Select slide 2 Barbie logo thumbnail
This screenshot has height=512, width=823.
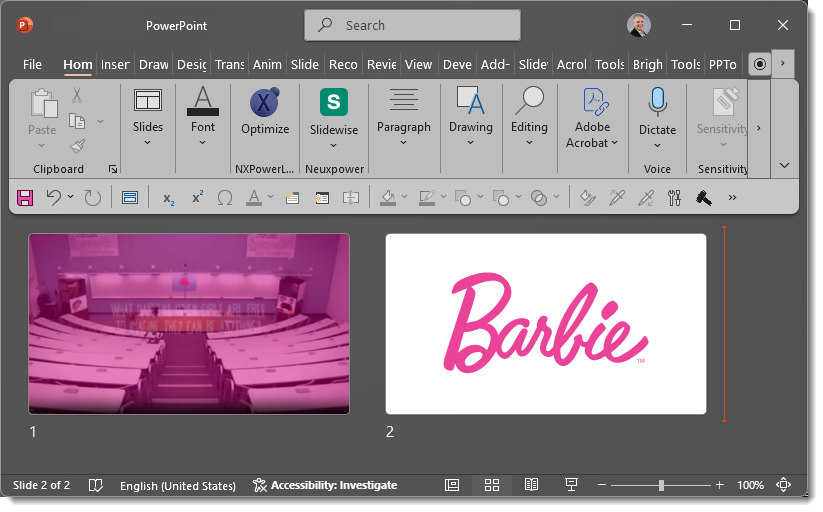(x=546, y=324)
